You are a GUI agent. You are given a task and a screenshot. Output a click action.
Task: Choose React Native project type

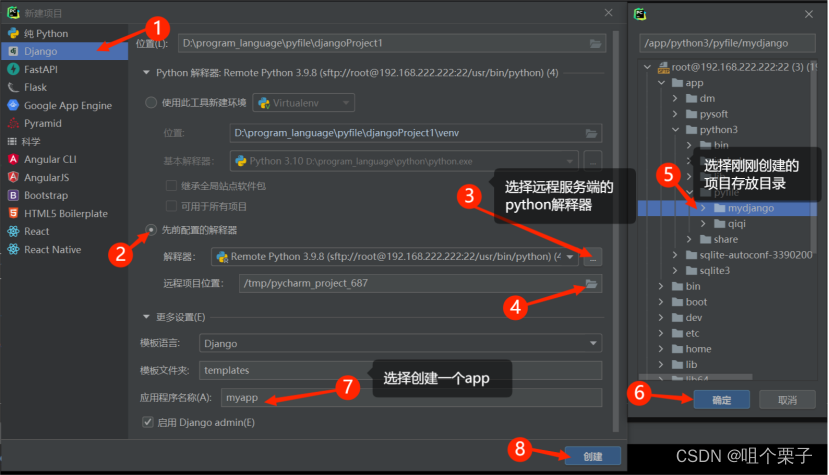65,249
